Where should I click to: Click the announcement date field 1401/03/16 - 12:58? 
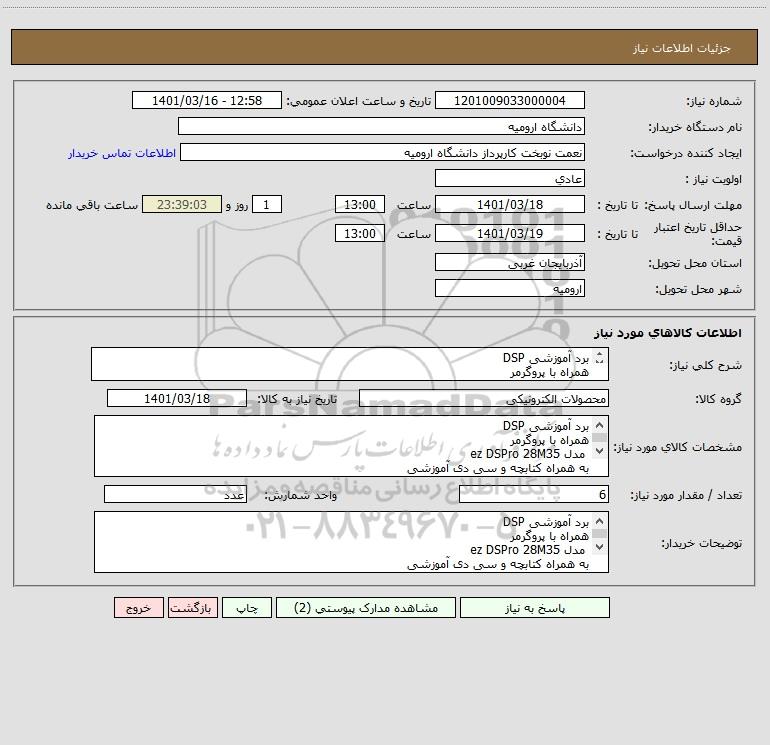[207, 100]
